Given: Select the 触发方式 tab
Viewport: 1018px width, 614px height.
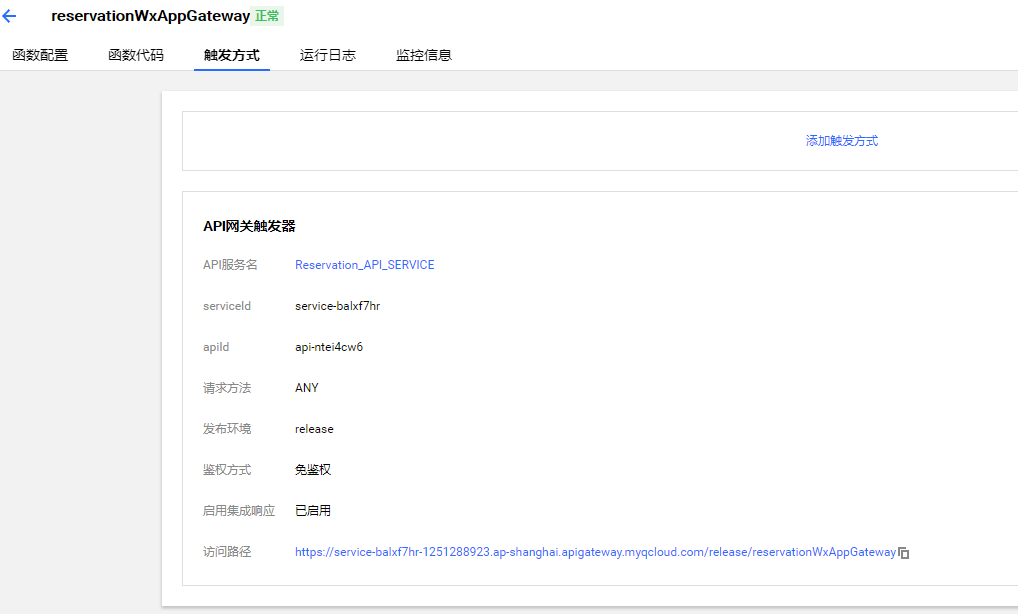Looking at the screenshot, I should pyautogui.click(x=231, y=55).
